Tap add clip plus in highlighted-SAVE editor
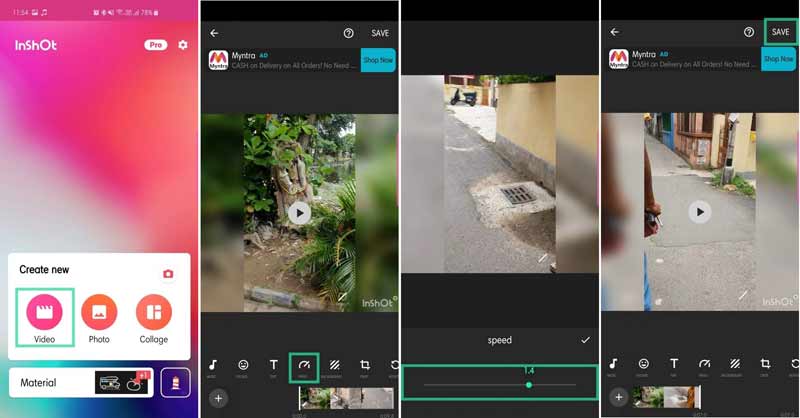The width and height of the screenshot is (800, 418). (x=619, y=397)
